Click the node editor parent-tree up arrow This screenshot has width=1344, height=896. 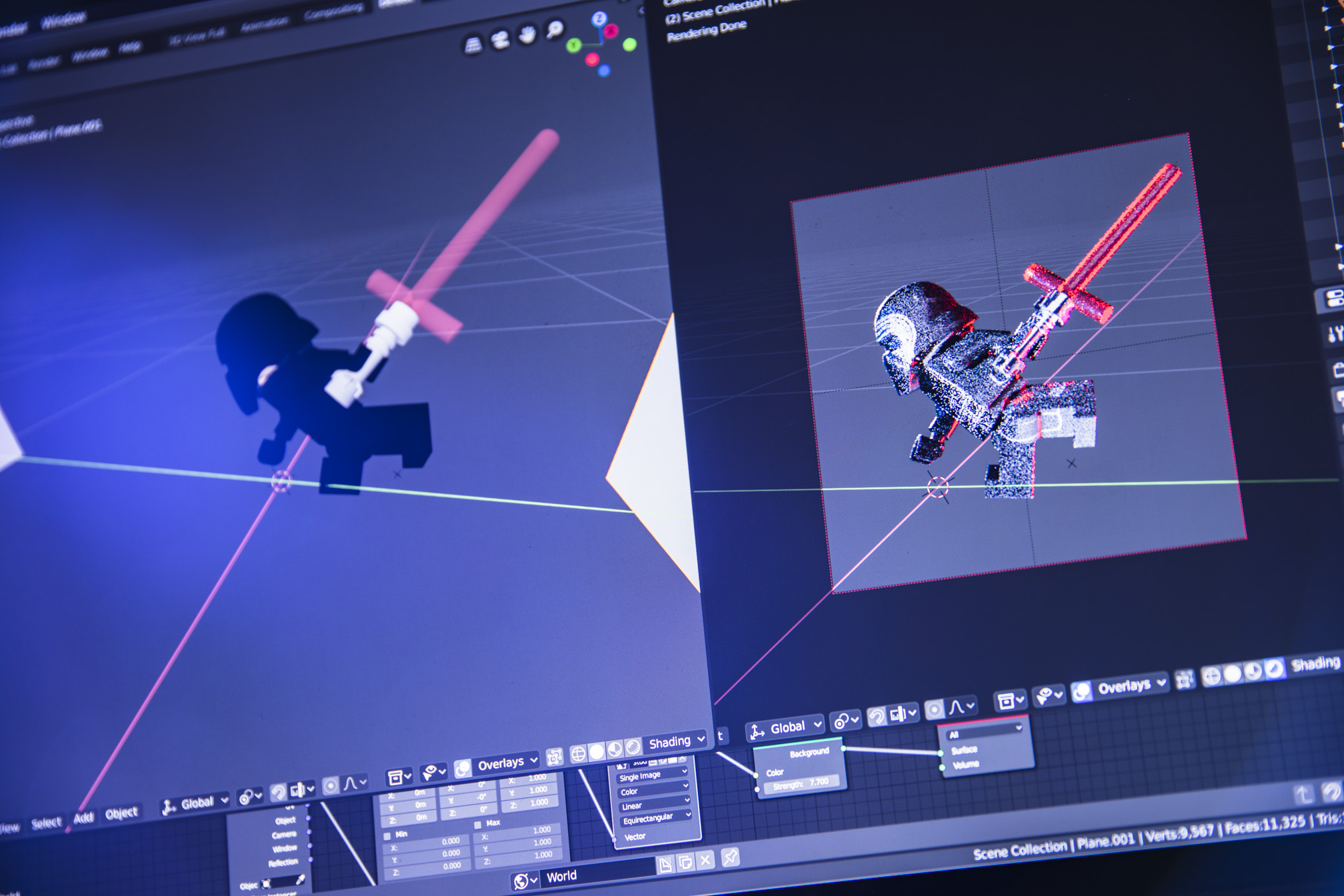point(1303,794)
